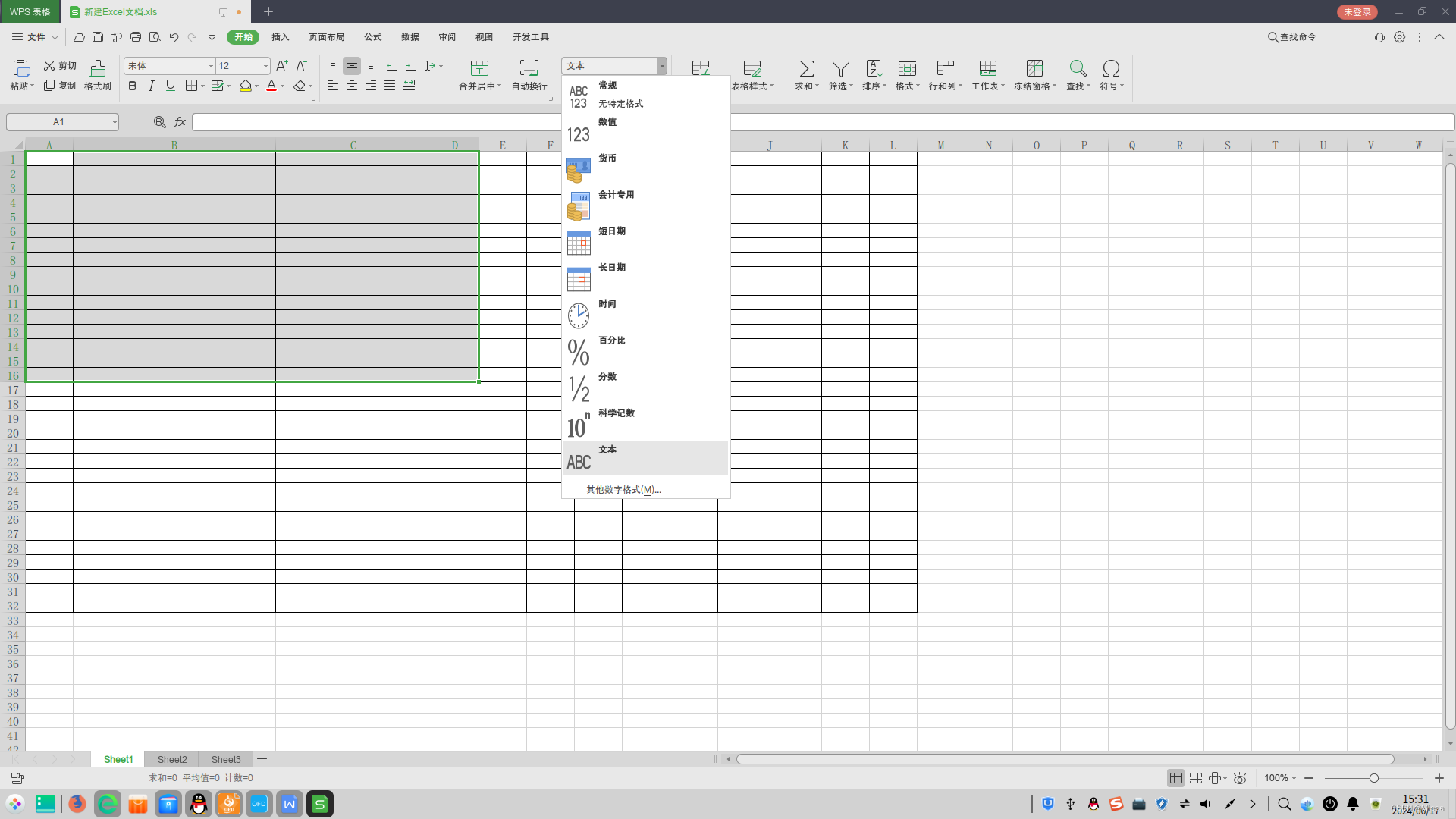Expand the font name dropdown
This screenshot has width=1456, height=819.
211,66
